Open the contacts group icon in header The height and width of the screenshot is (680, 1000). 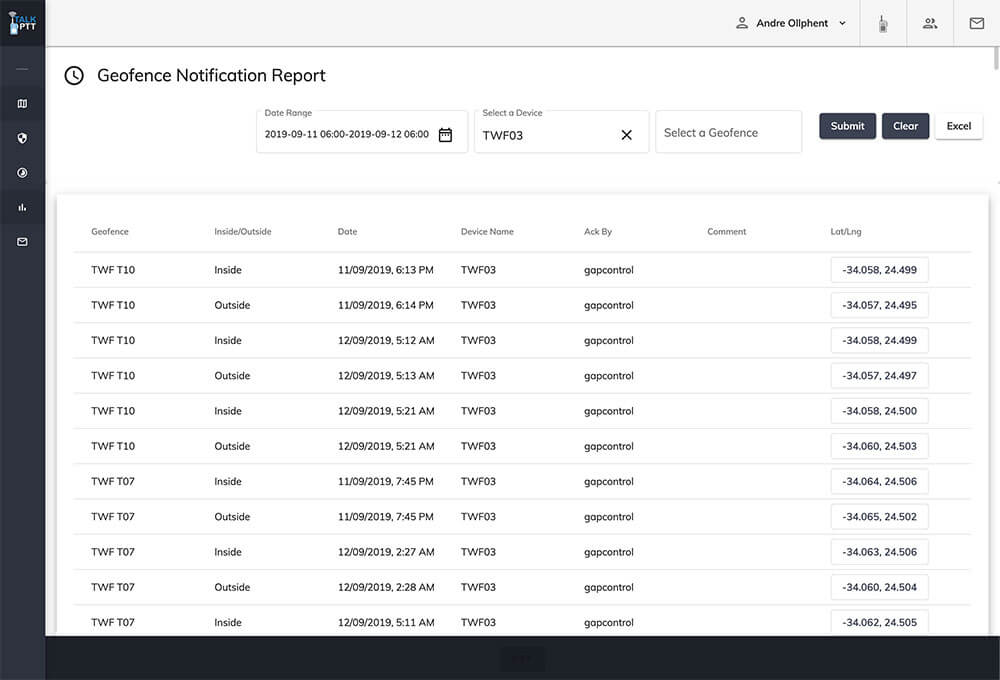click(x=930, y=24)
